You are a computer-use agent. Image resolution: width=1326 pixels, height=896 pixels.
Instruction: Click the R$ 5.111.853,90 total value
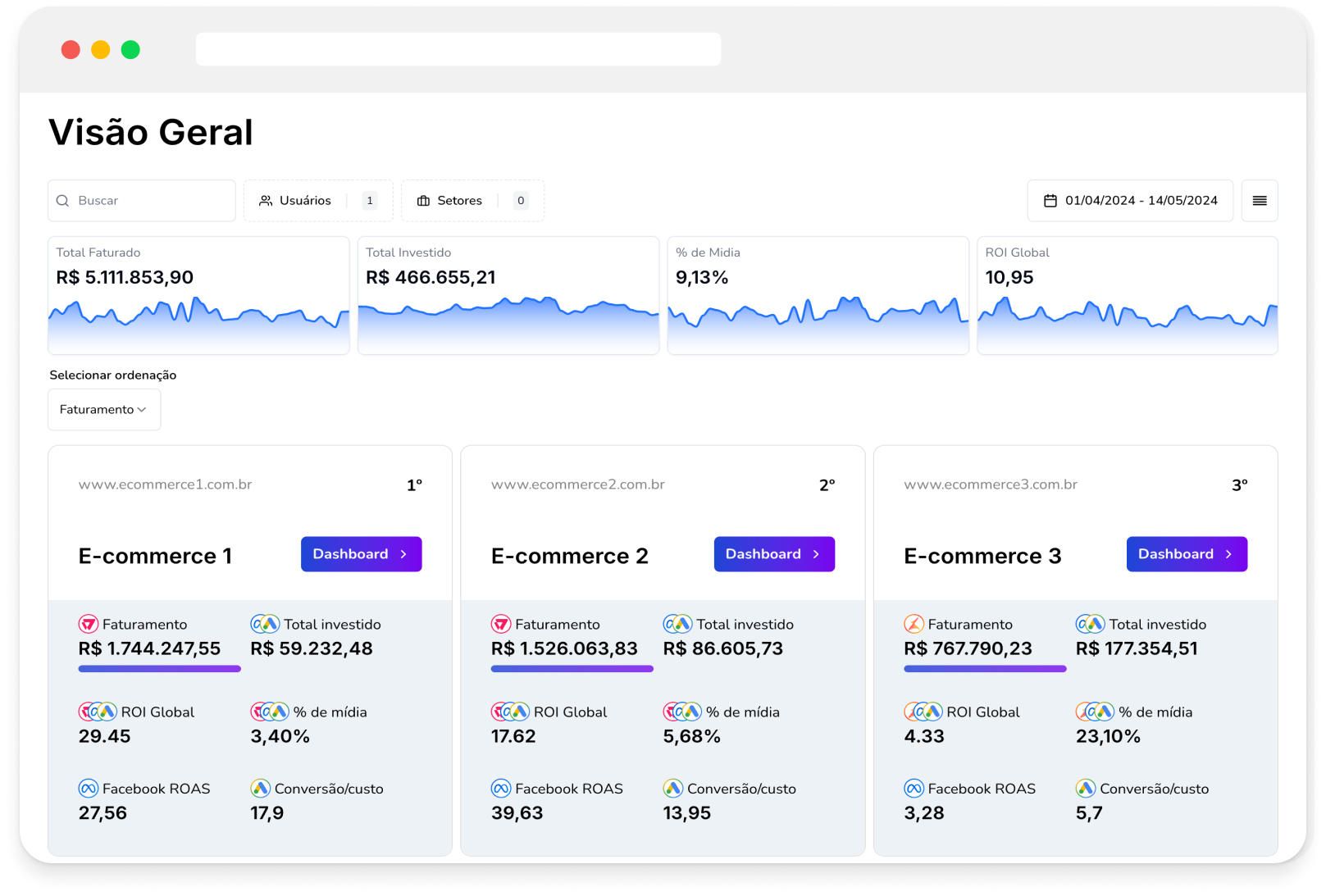point(125,277)
